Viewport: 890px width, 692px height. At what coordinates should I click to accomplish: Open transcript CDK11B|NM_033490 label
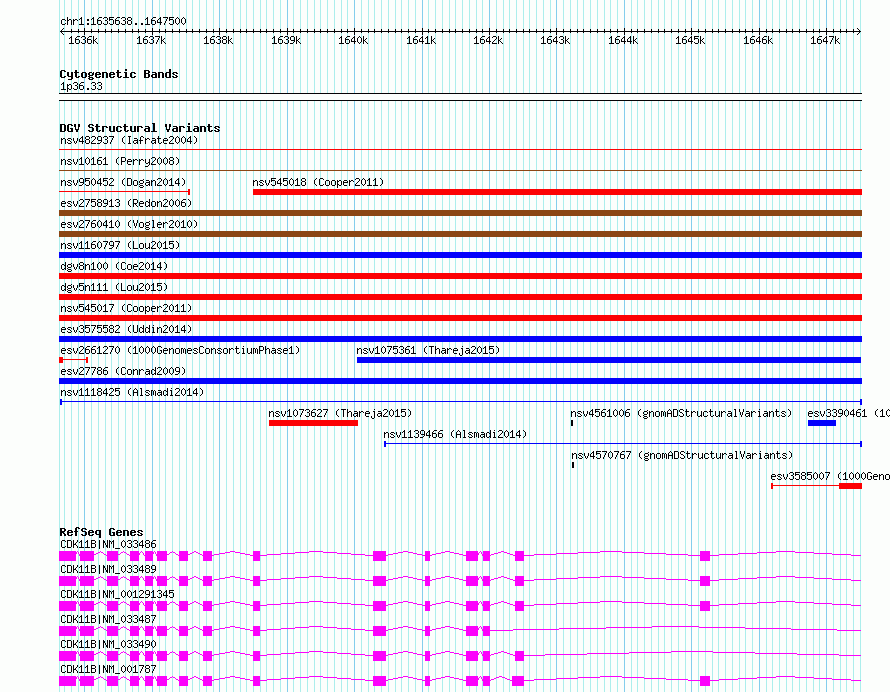108,644
